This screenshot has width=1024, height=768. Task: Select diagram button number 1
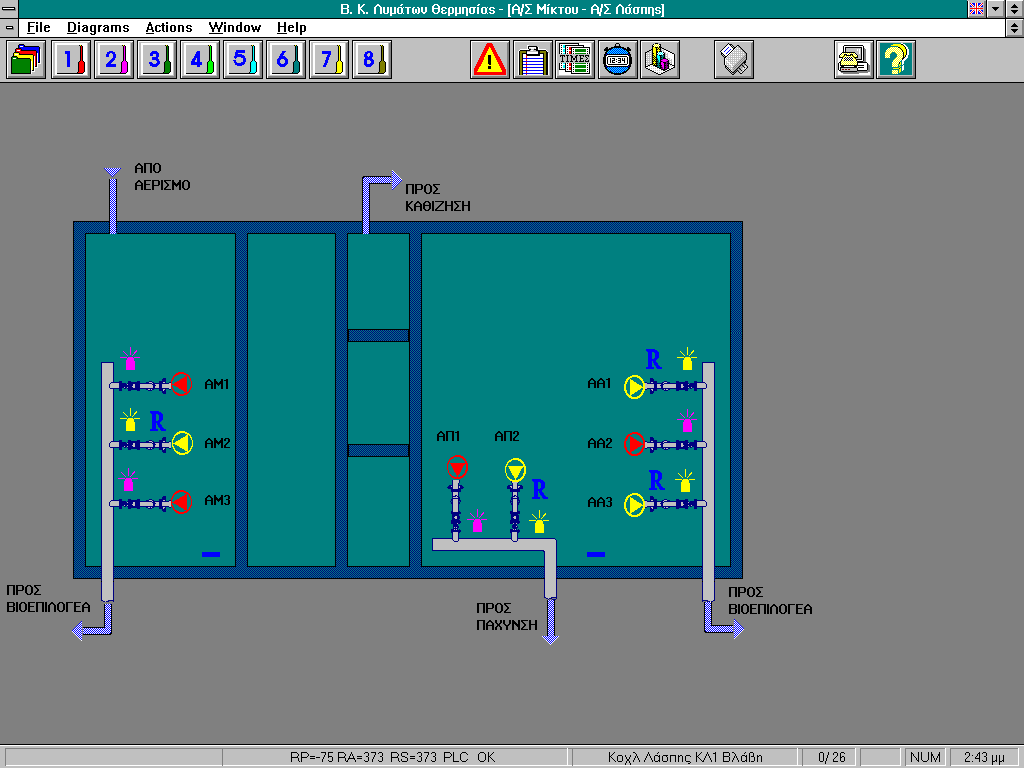click(69, 60)
